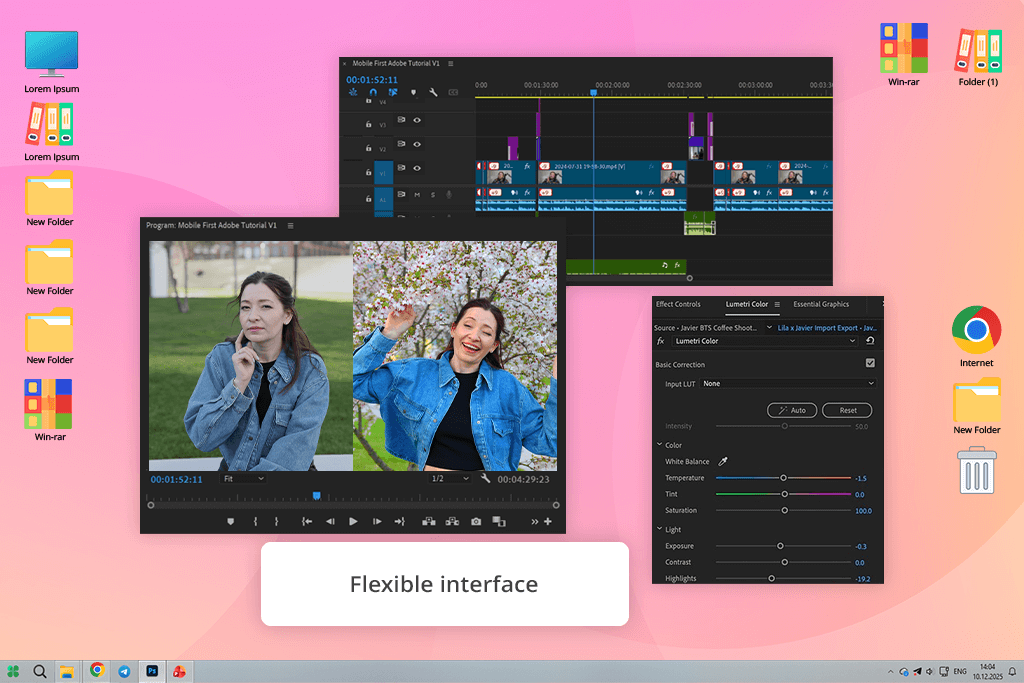Click the Comparison View icon
The image size is (1024, 683).
pos(499,522)
